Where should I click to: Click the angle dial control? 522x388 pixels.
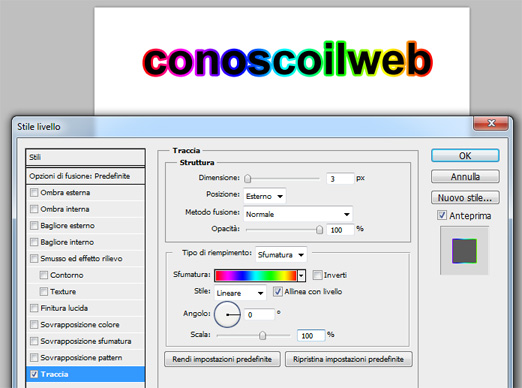click(x=227, y=314)
